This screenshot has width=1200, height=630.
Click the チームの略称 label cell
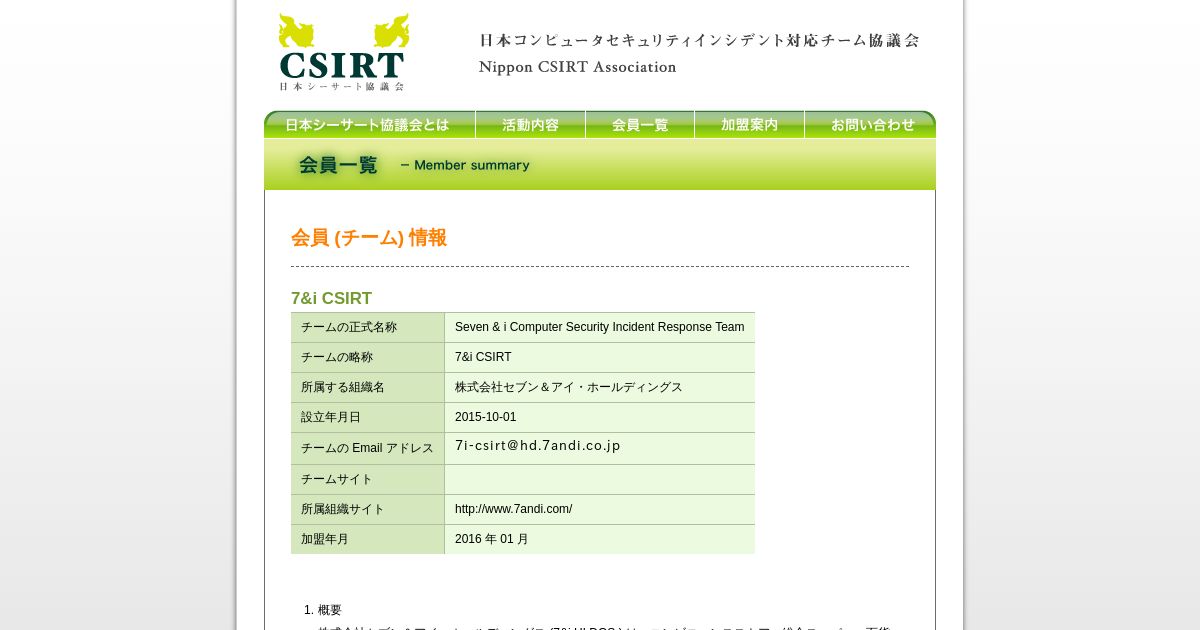click(367, 357)
